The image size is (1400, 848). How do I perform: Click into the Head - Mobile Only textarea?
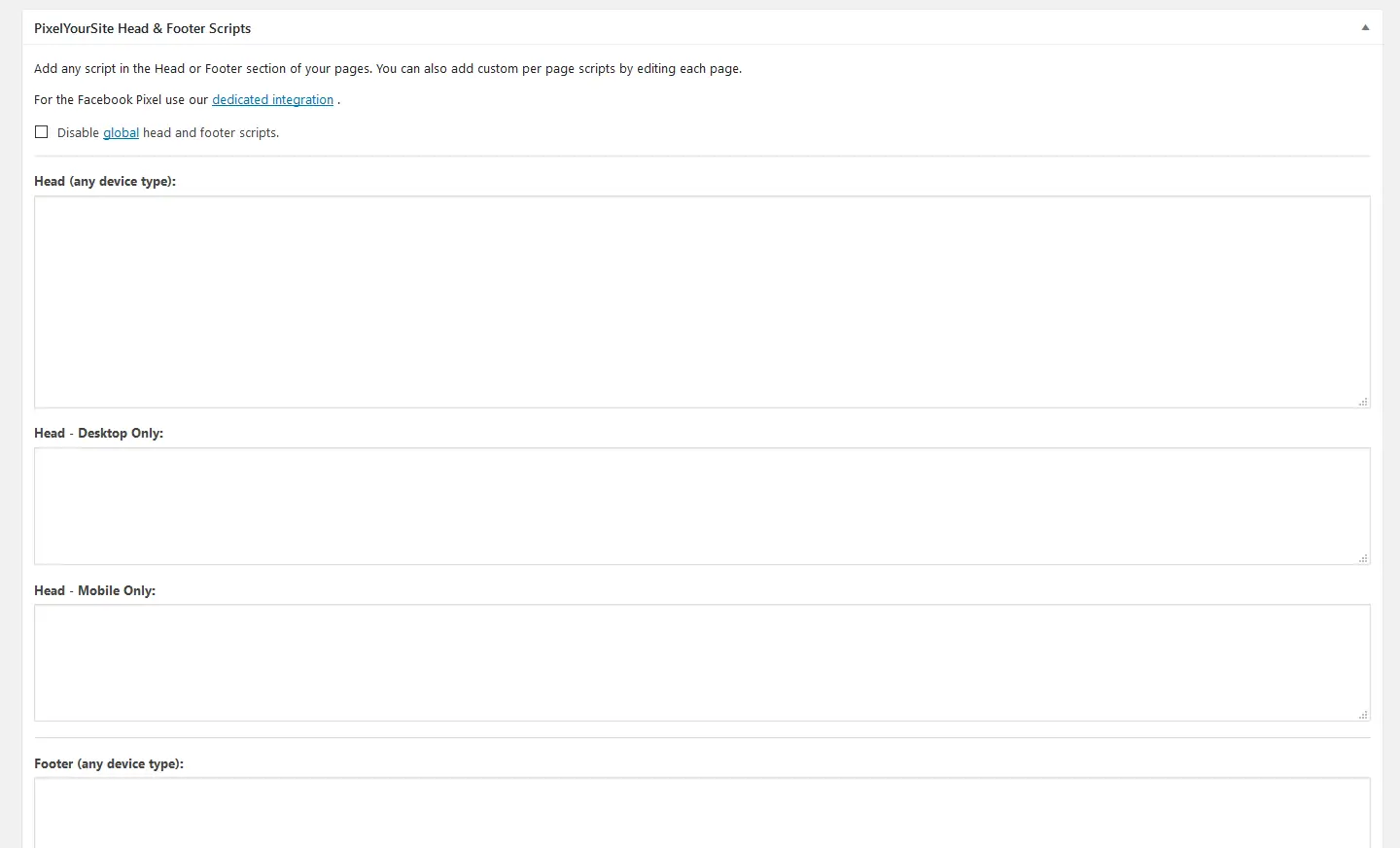coord(702,662)
